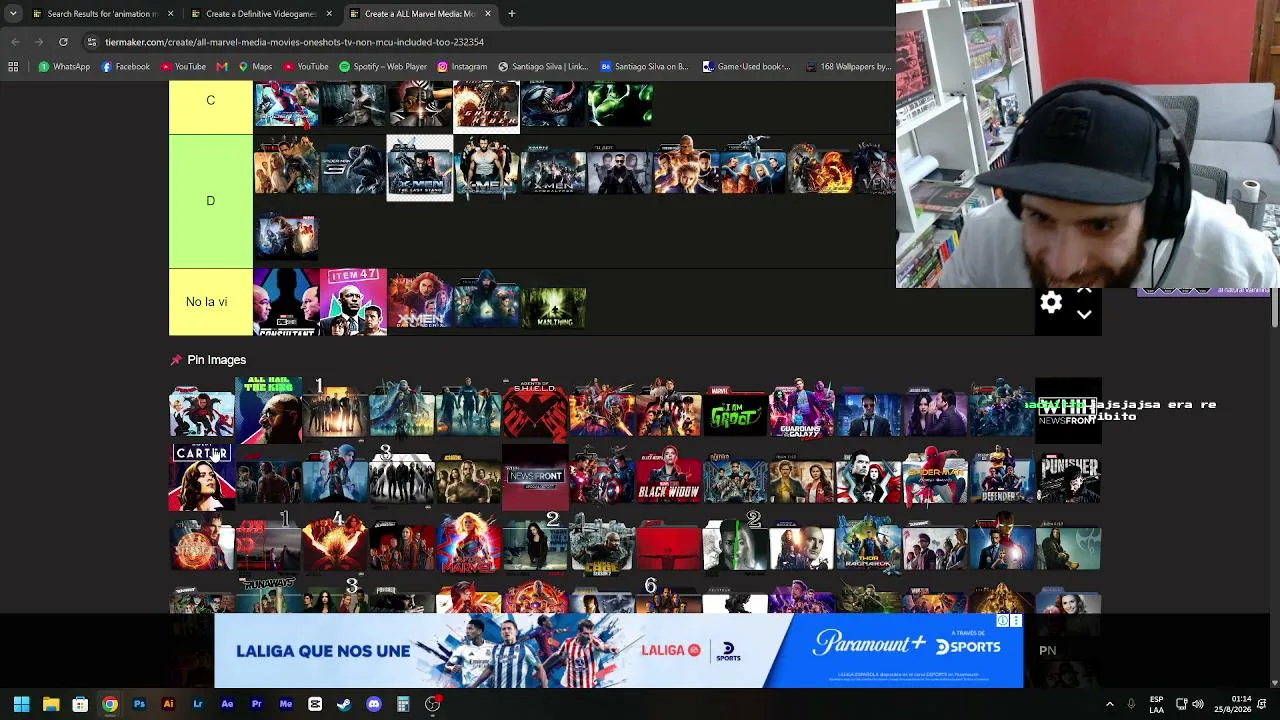Screen dimensions: 1280x720
Task: Move the tier row down with the arrow
Action: [x=1084, y=314]
